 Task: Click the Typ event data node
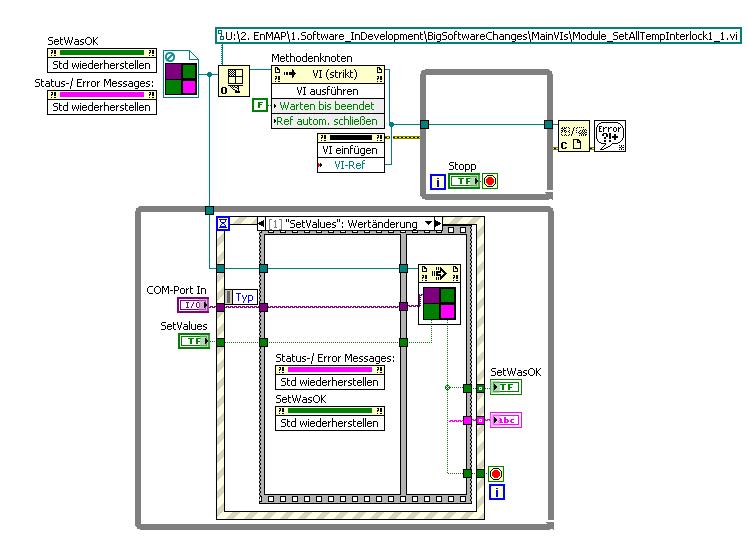coord(241,297)
